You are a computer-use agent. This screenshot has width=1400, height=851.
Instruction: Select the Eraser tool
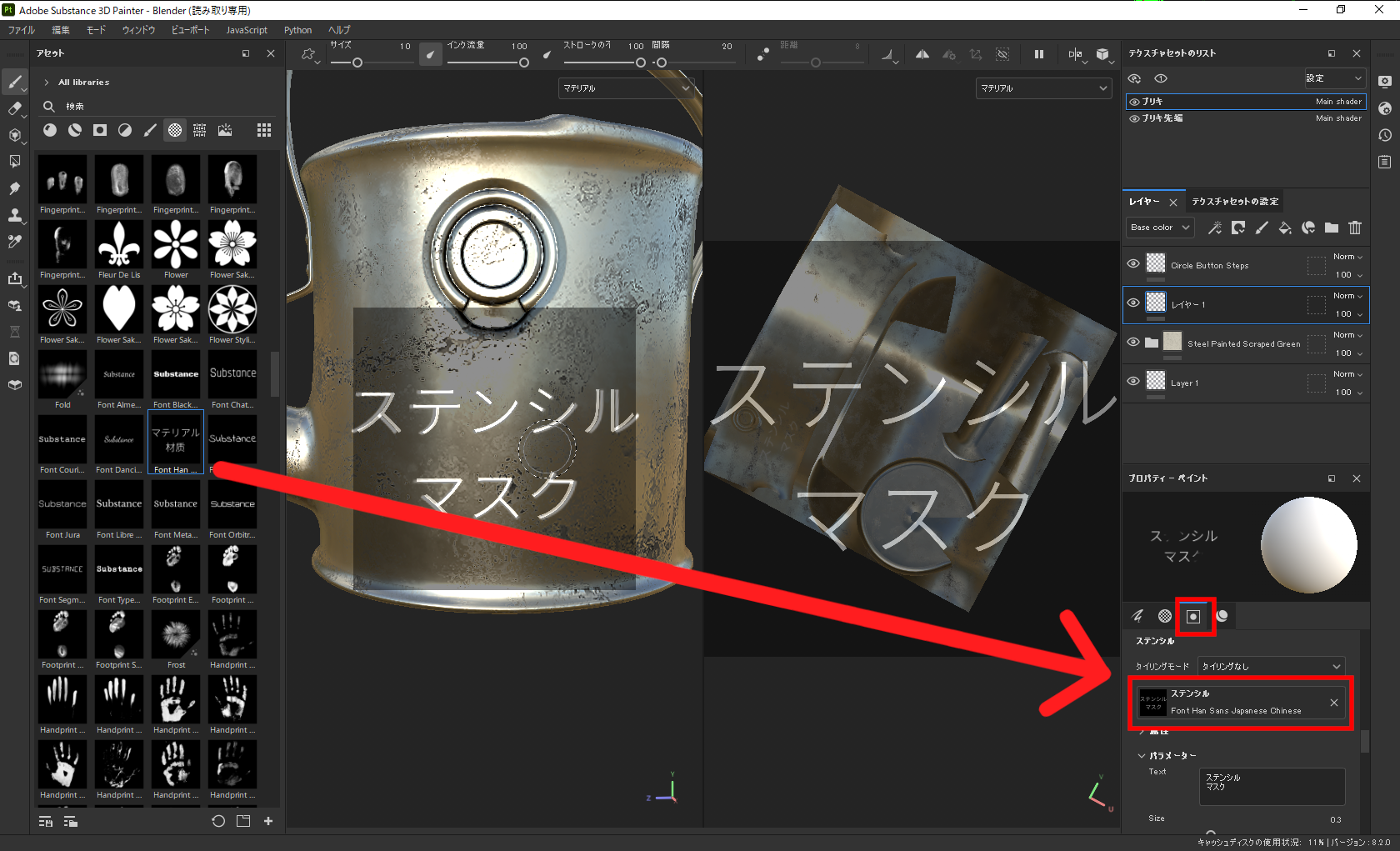tap(15, 107)
